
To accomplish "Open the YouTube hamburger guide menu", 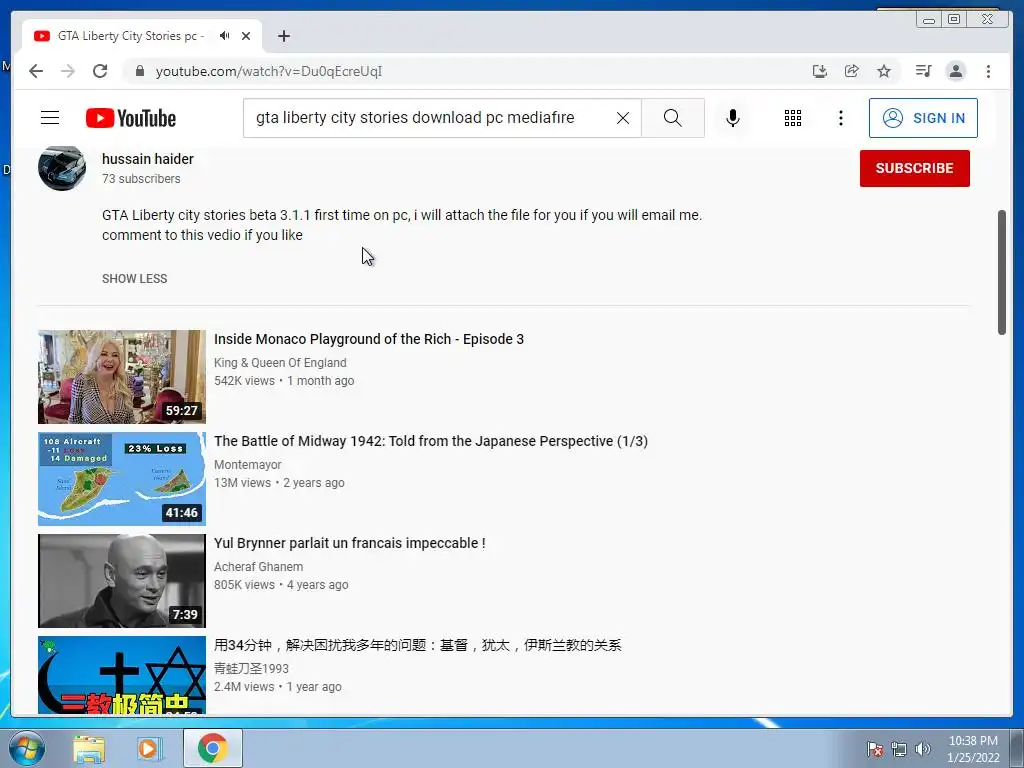I will tap(50, 118).
